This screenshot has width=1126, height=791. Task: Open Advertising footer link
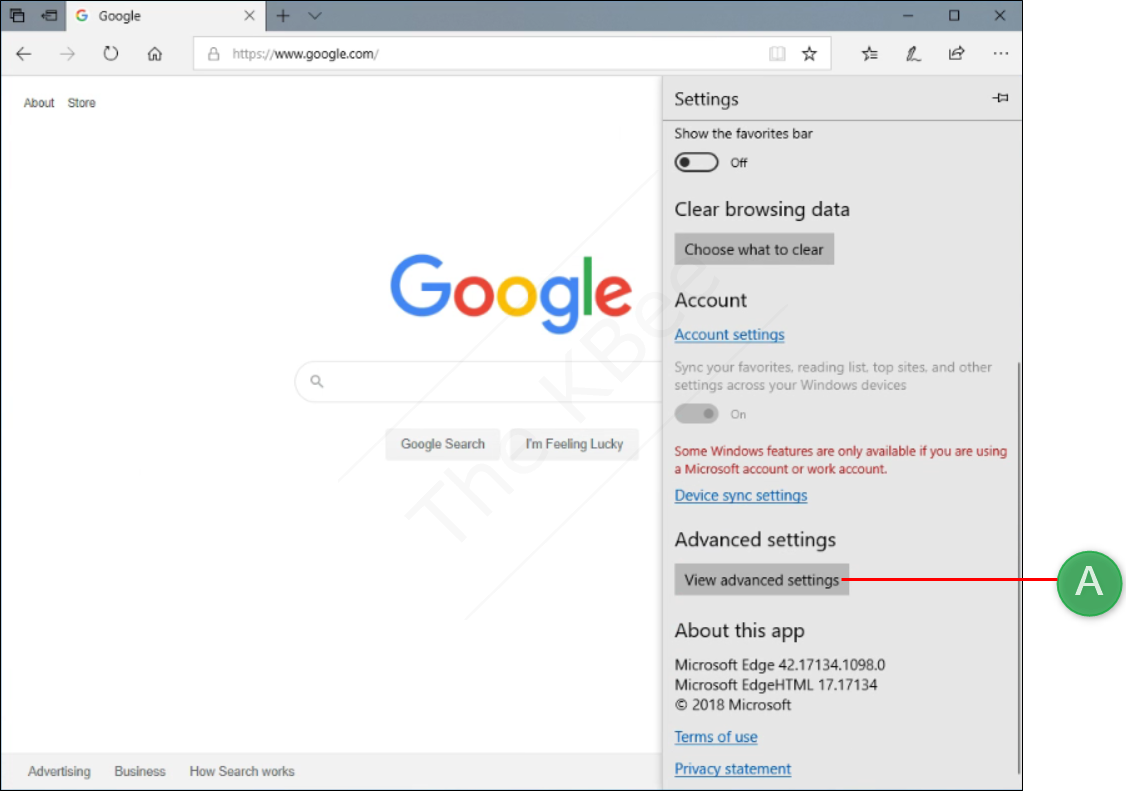[x=59, y=771]
